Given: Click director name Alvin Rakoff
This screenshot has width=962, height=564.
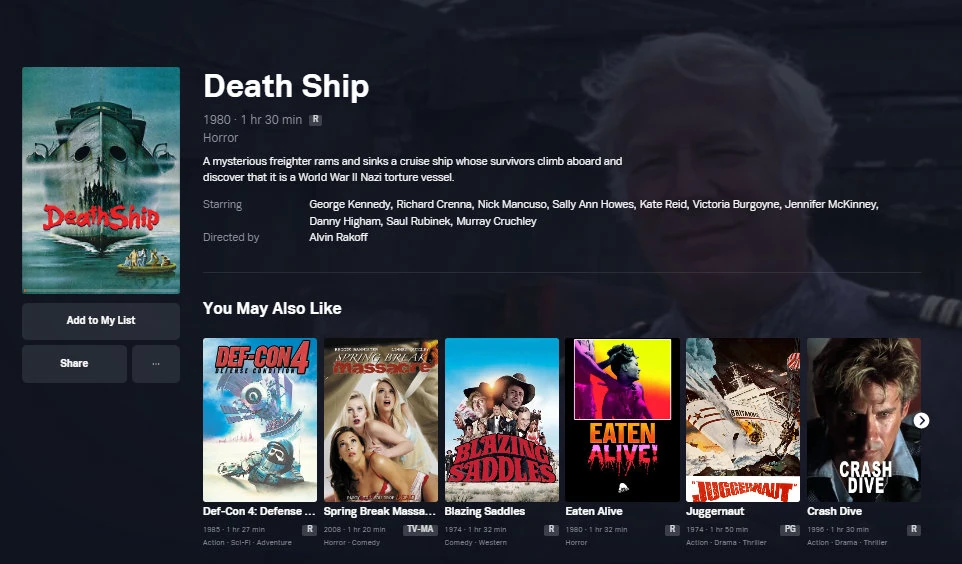Looking at the screenshot, I should coord(338,237).
